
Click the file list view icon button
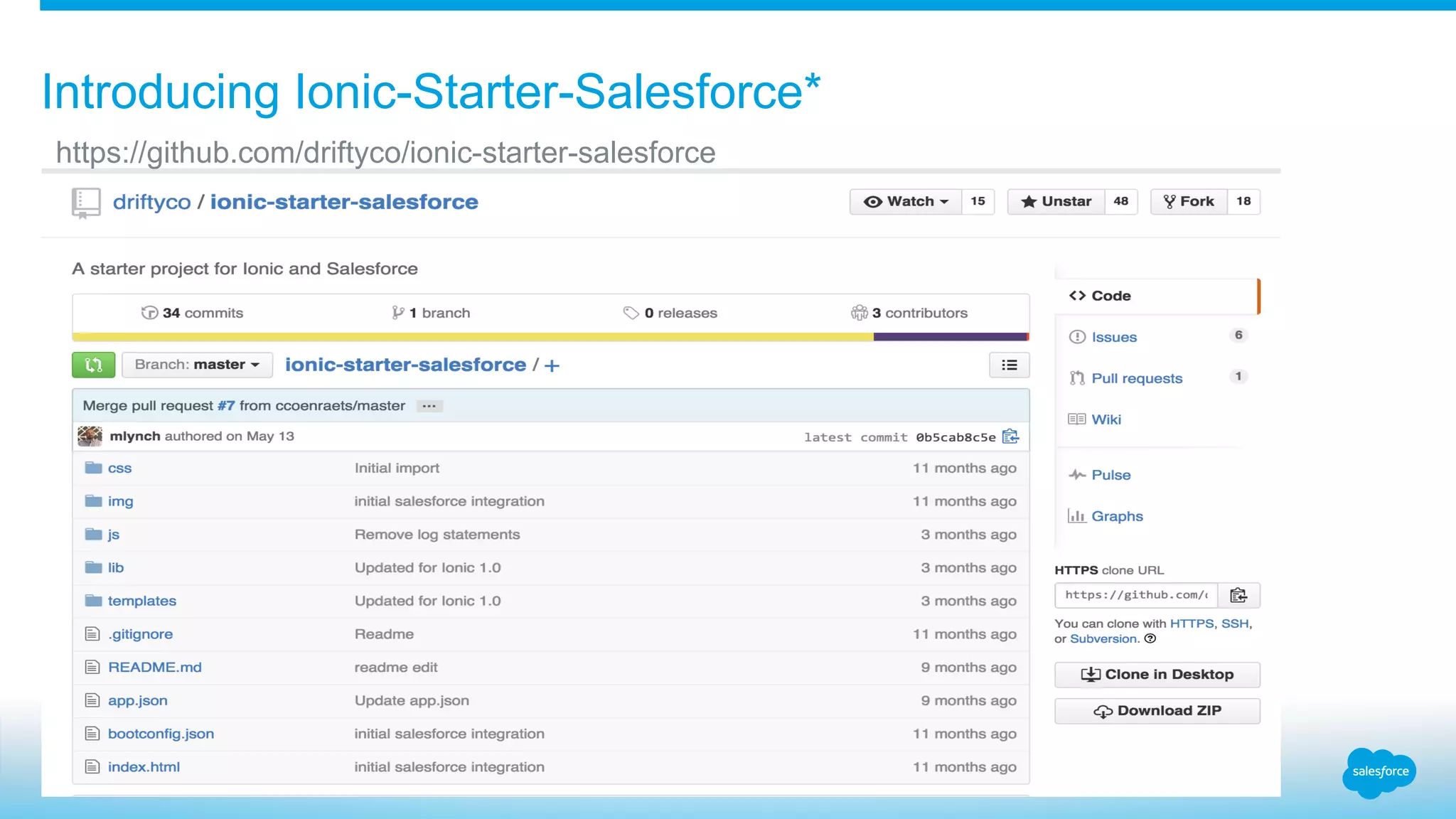pos(1010,365)
